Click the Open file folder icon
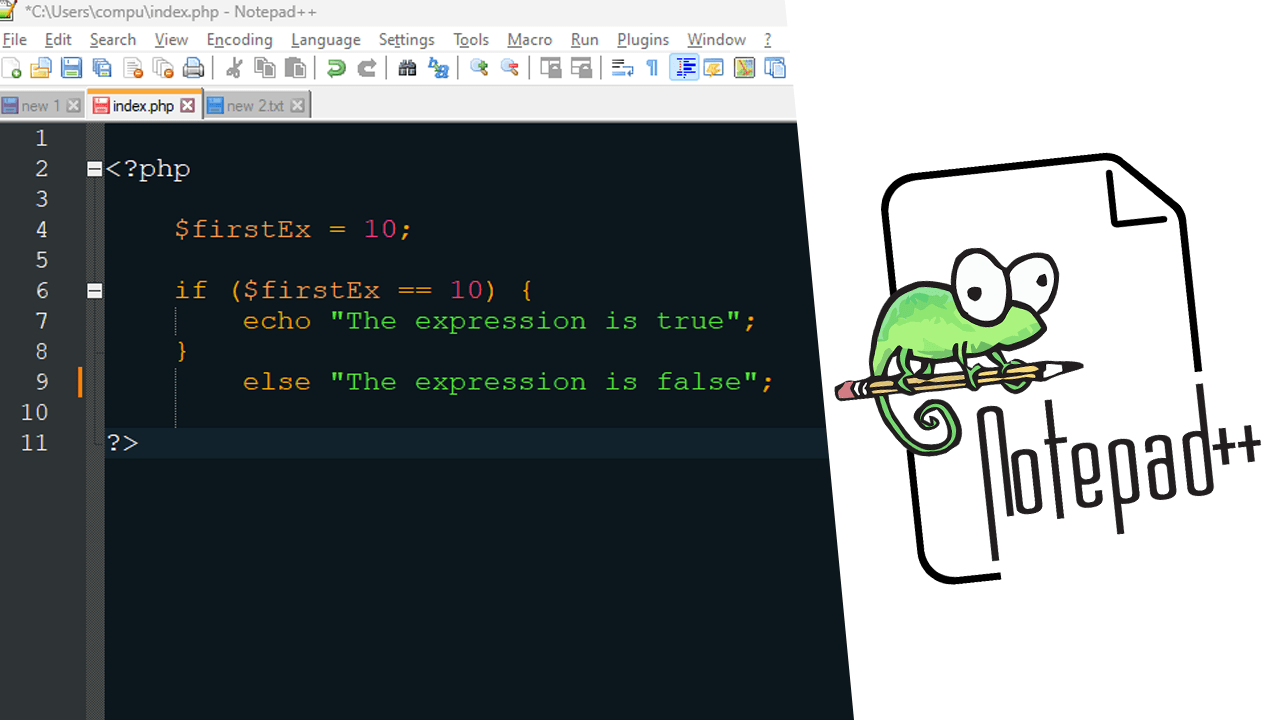The height and width of the screenshot is (720, 1280). pyautogui.click(x=41, y=68)
